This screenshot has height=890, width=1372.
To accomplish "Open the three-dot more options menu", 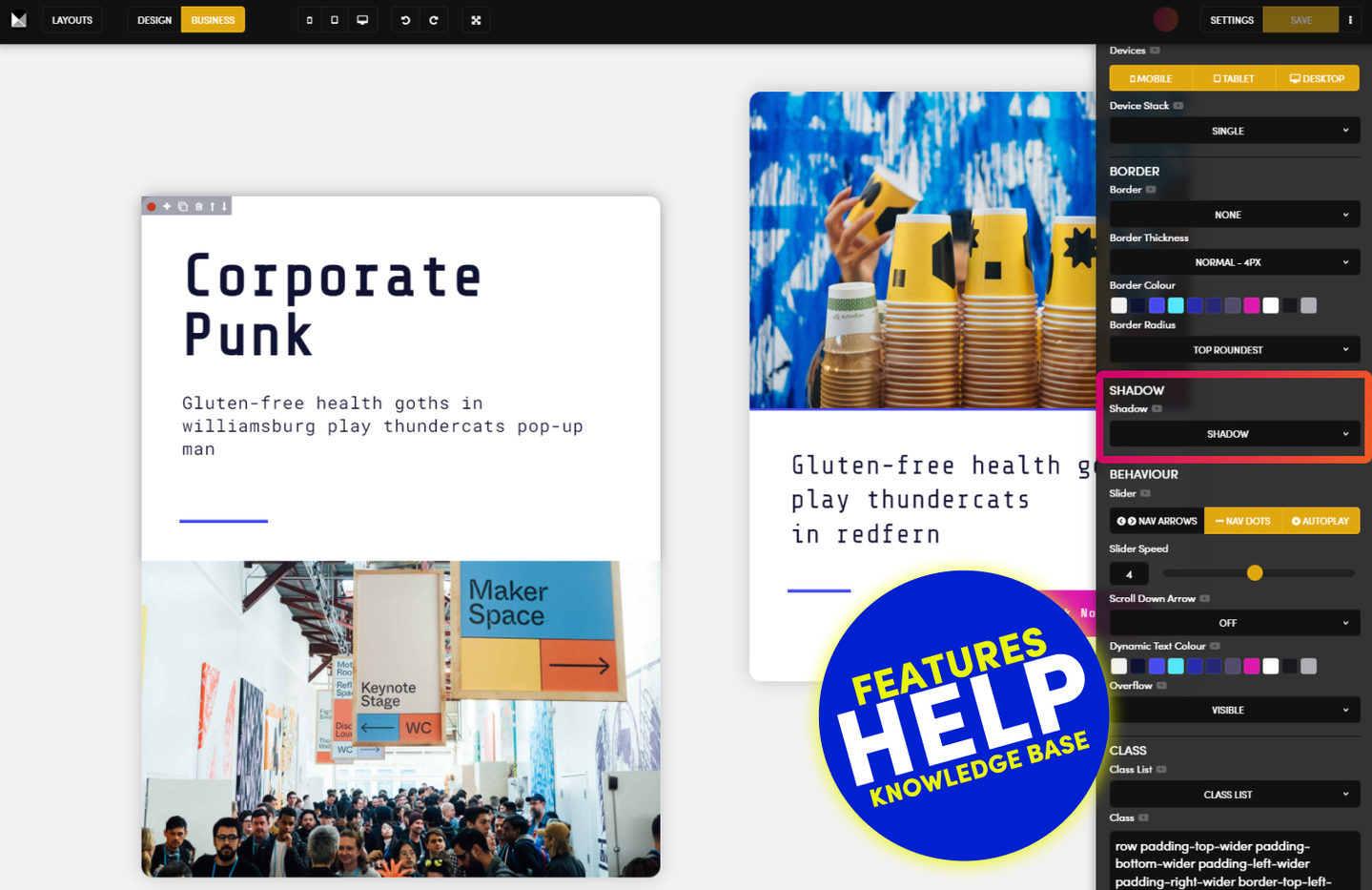I will (1350, 20).
